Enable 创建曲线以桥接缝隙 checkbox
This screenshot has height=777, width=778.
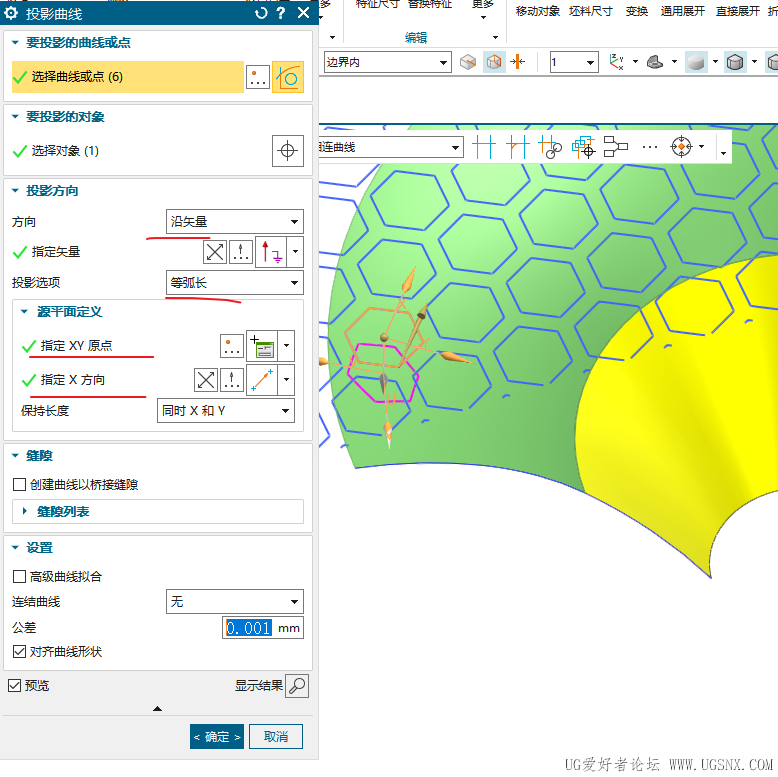(x=19, y=484)
